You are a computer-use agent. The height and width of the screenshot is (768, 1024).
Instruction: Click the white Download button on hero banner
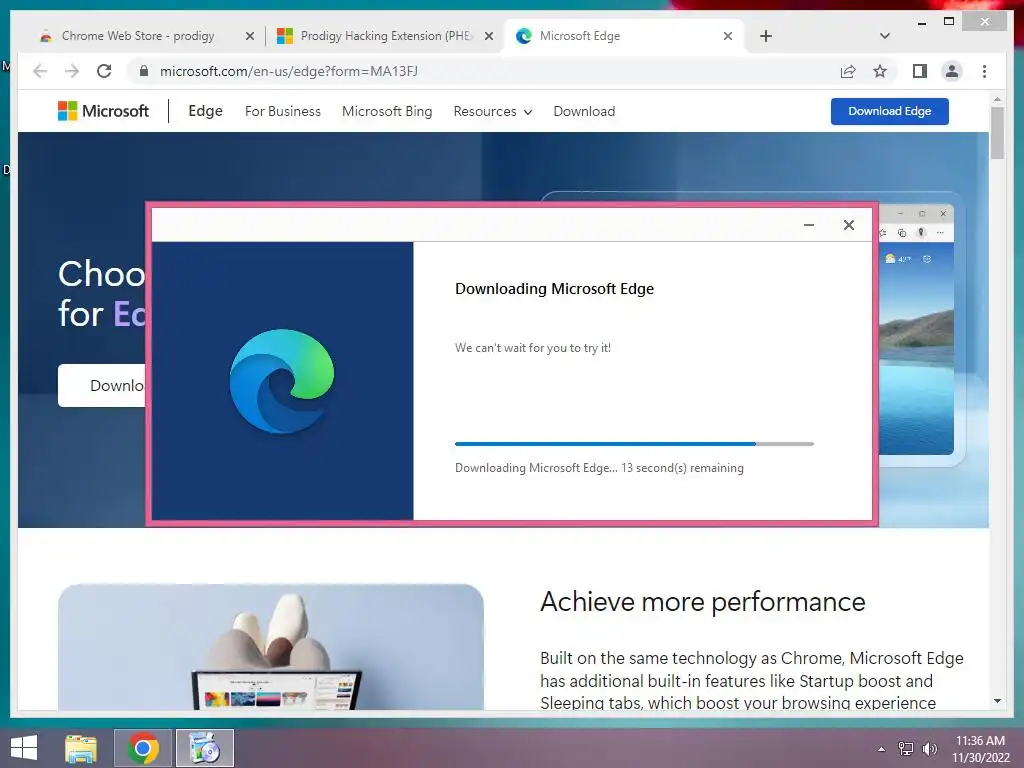click(103, 385)
